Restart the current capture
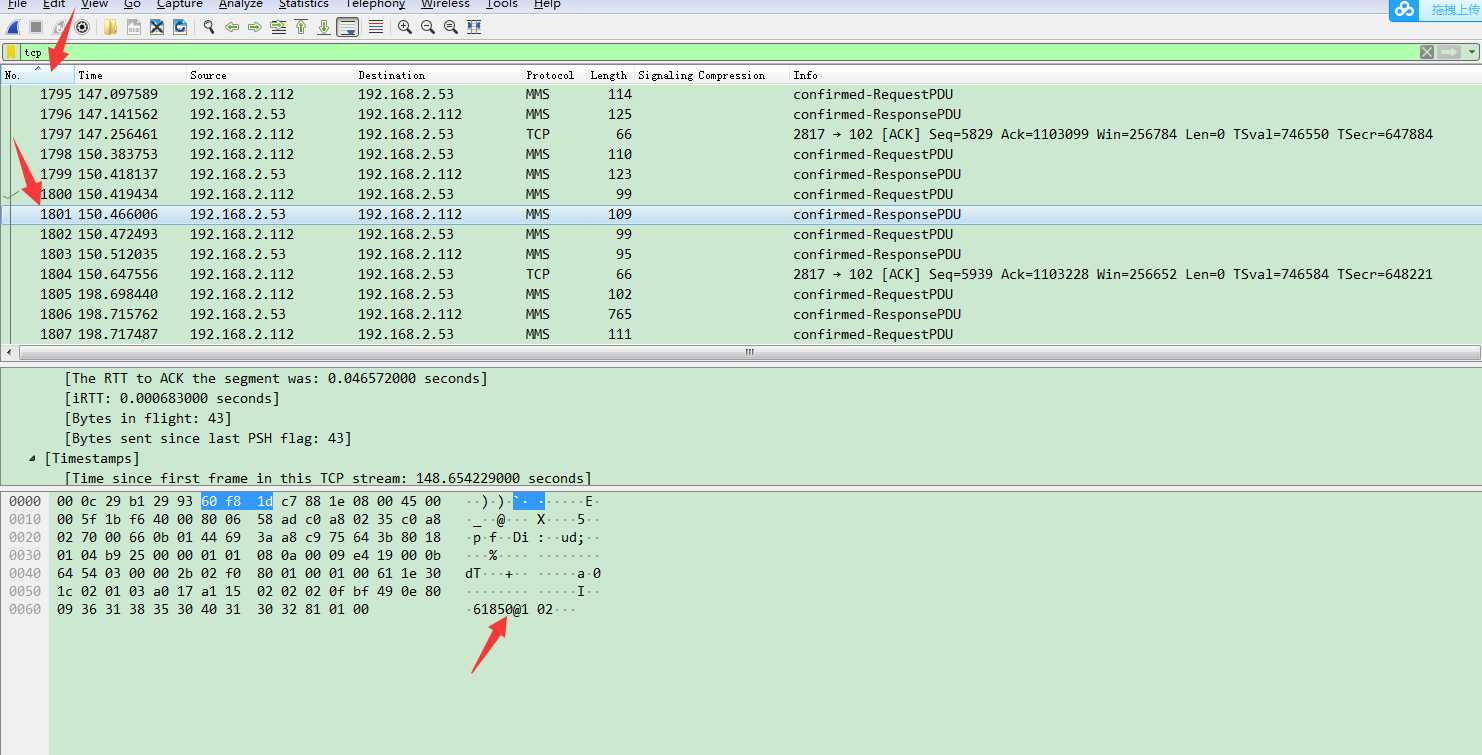The image size is (1482, 755). pyautogui.click(x=58, y=27)
